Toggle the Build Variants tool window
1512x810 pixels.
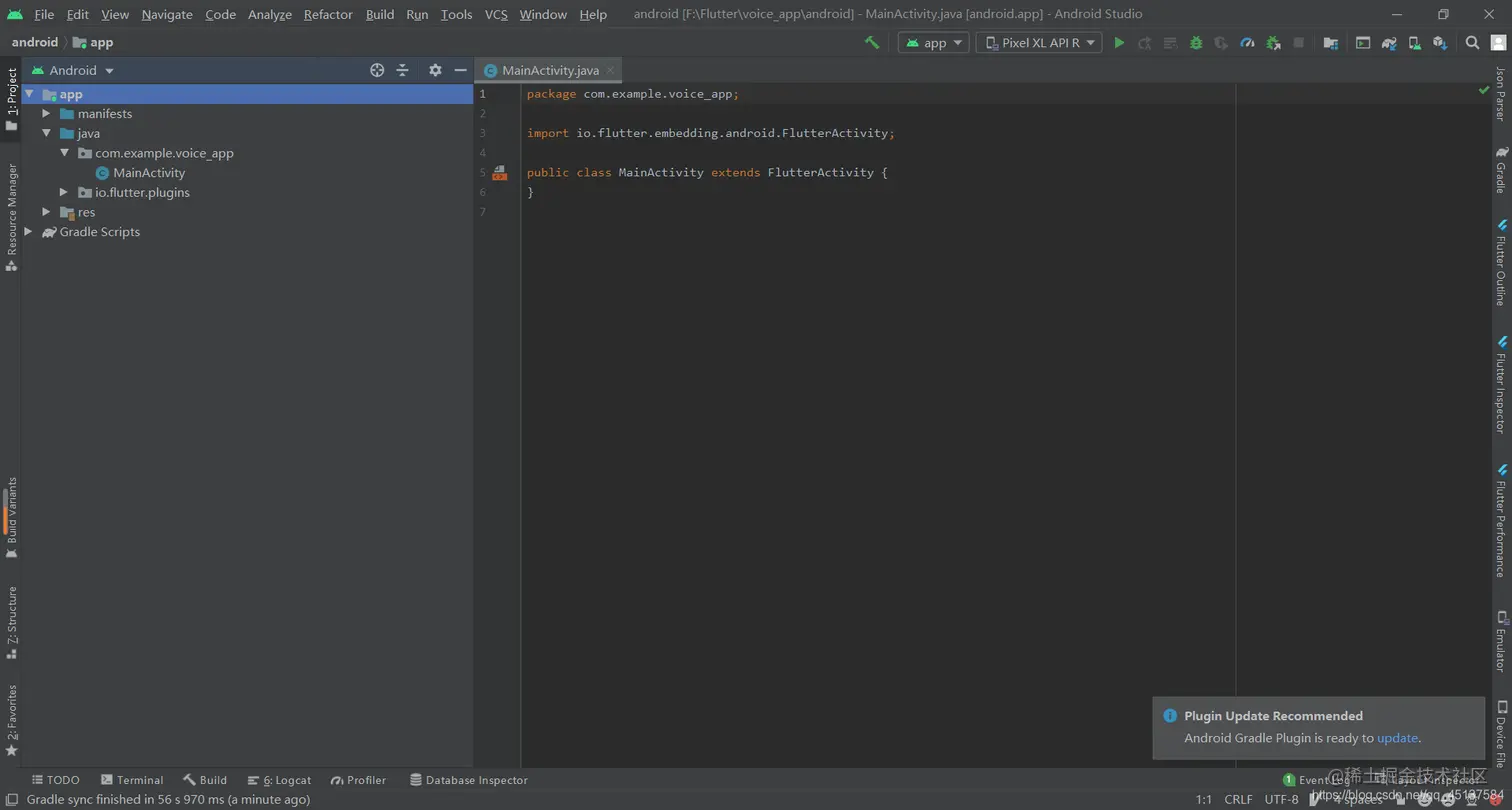pyautogui.click(x=11, y=517)
